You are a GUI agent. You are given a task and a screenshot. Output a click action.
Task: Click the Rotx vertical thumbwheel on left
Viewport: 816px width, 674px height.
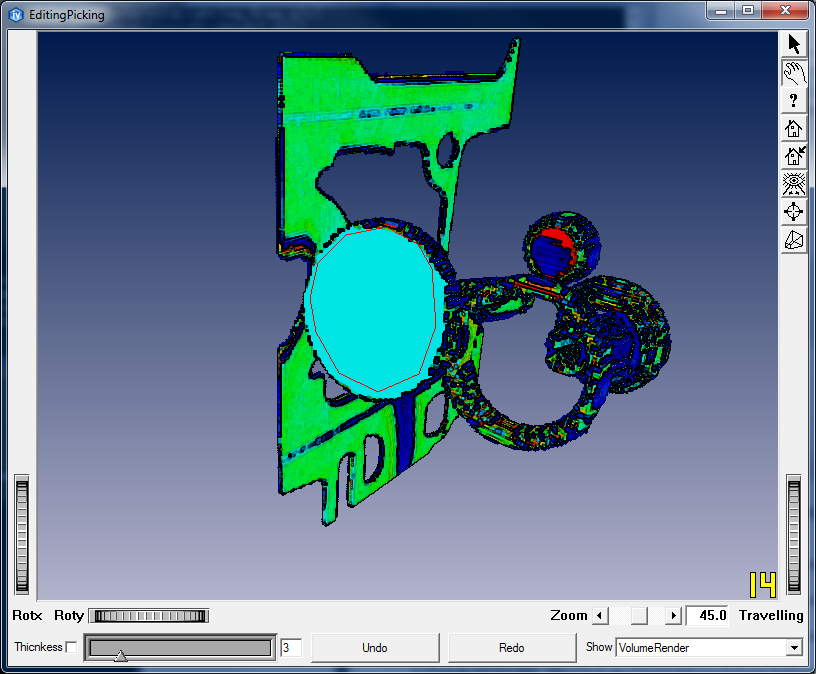pos(22,536)
